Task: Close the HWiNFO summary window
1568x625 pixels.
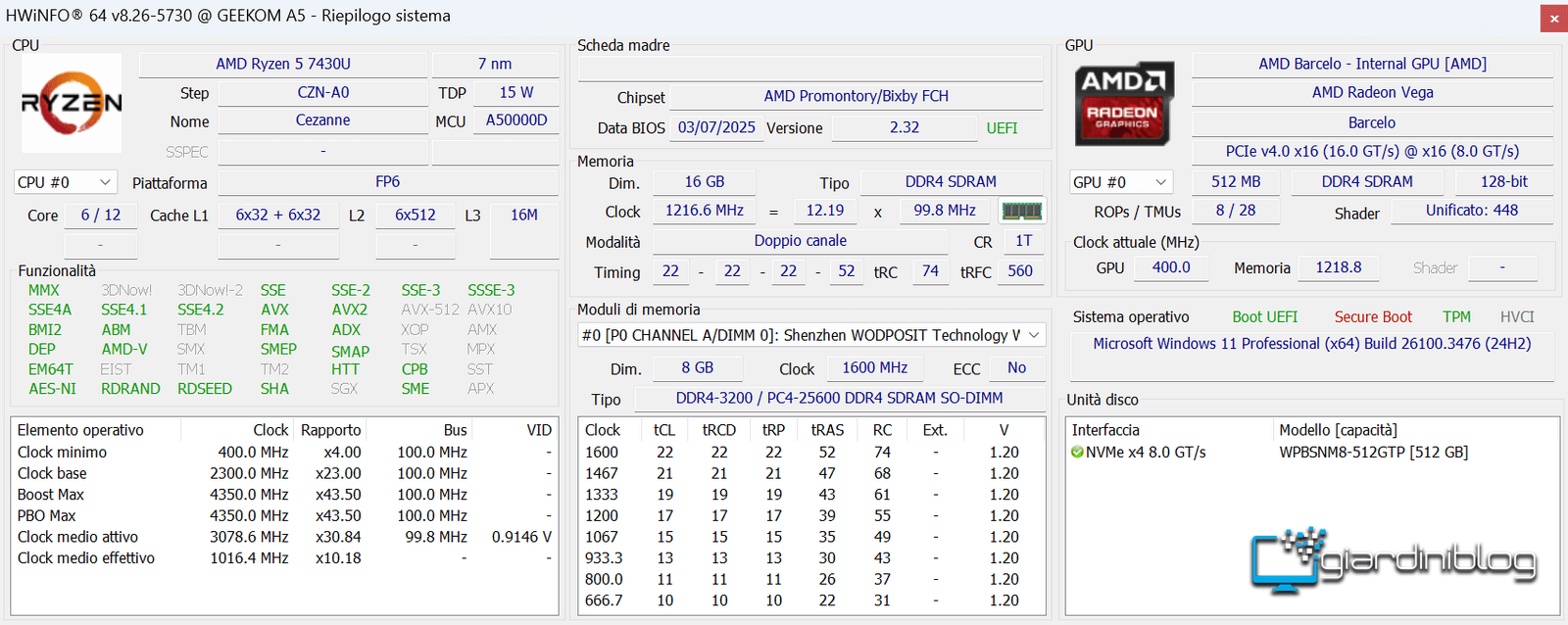Action: 1553,18
